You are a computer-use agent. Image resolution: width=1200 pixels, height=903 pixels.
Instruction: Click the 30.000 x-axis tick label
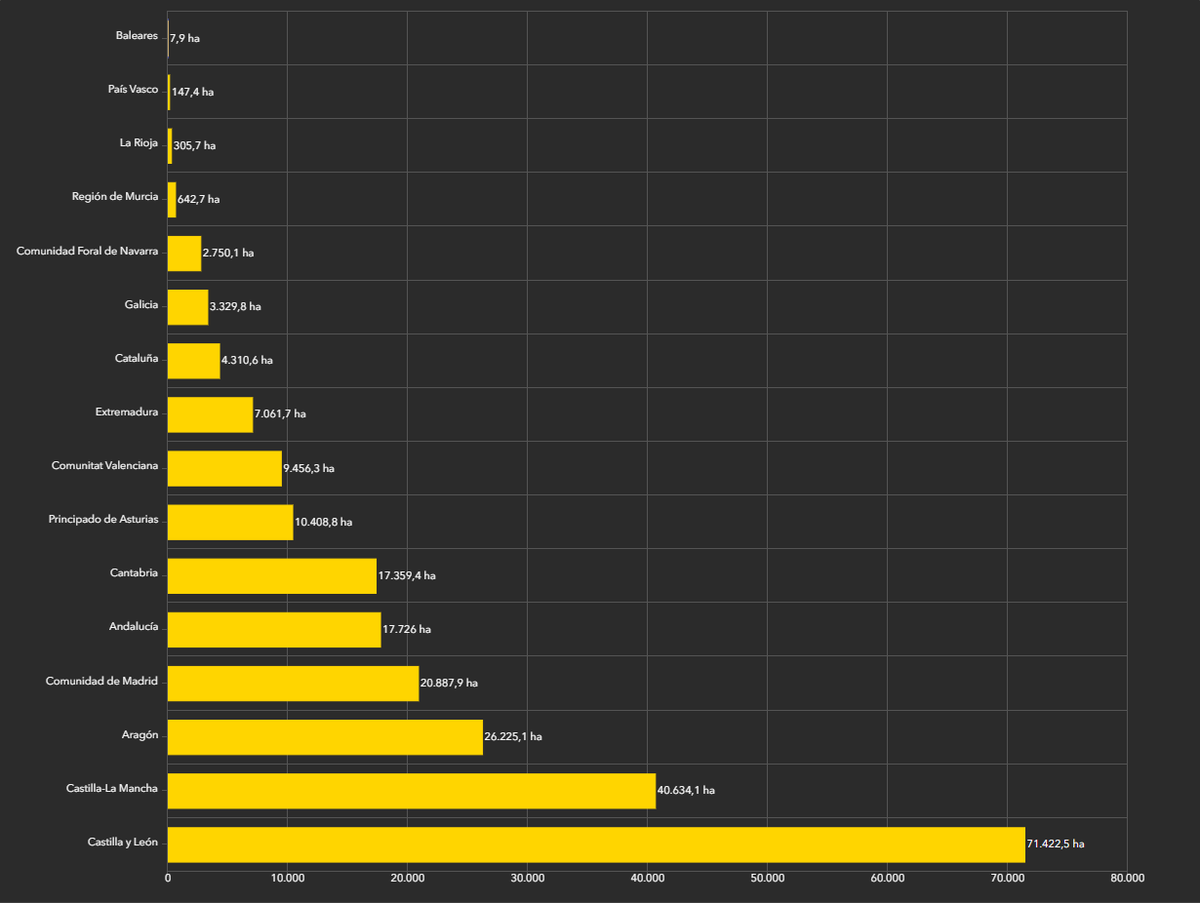527,878
